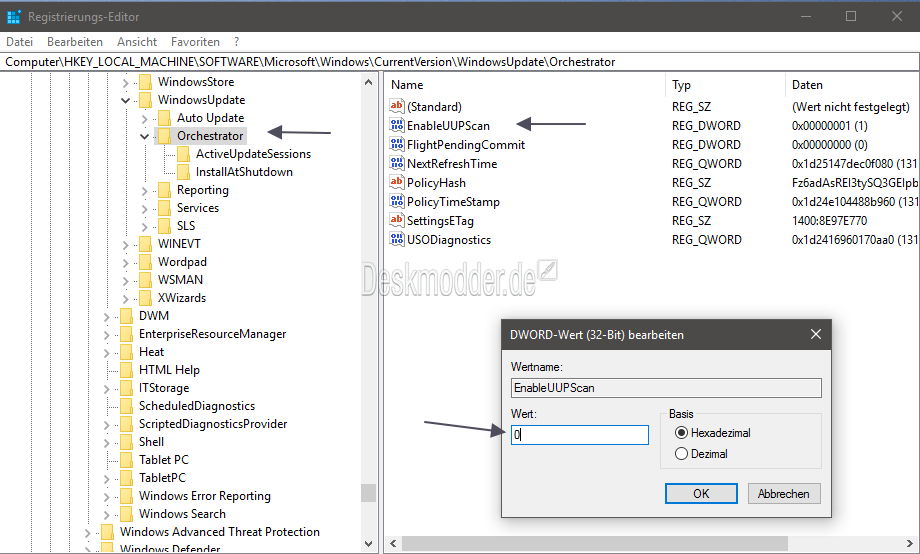The width and height of the screenshot is (920, 554).
Task: Collapse the WindowsUpdate tree node
Action: point(126,100)
